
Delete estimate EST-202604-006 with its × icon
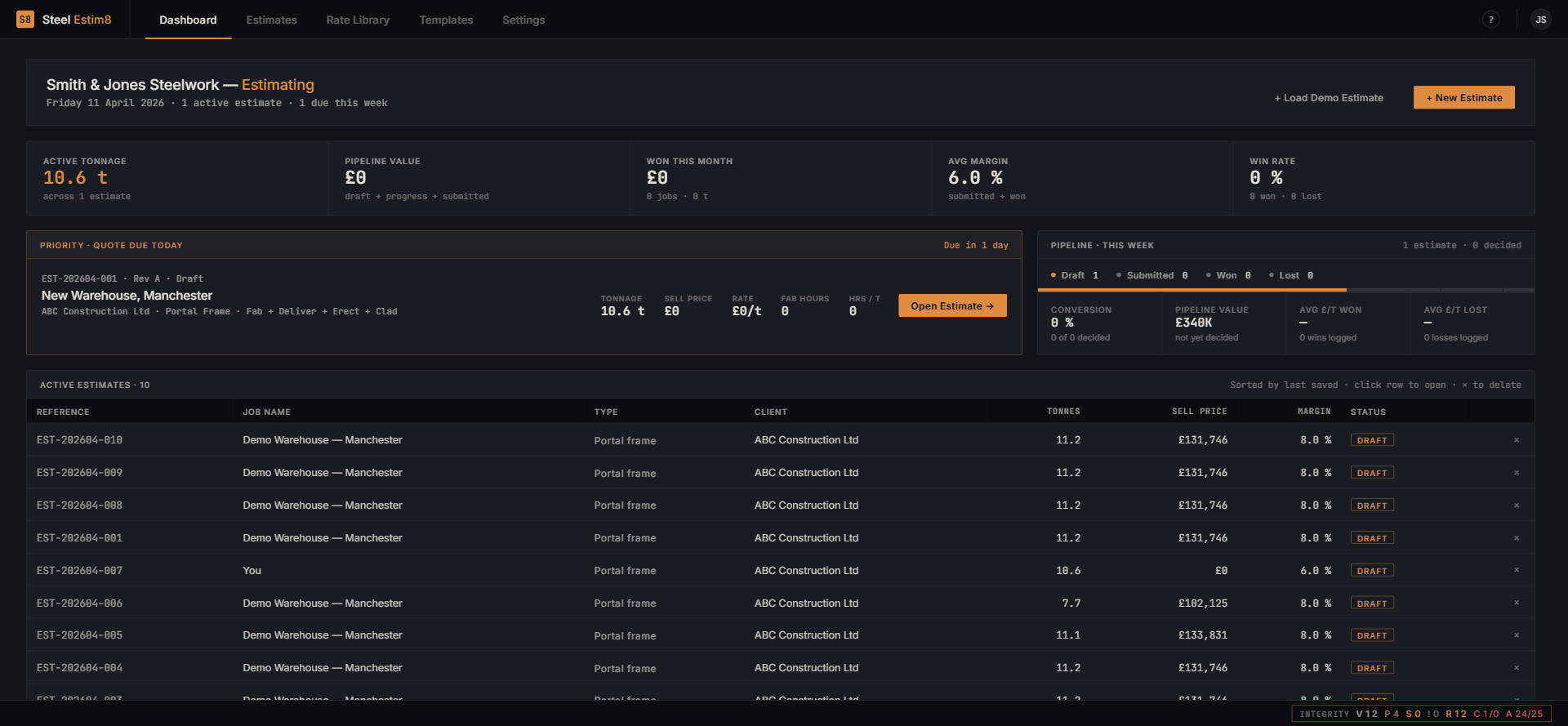coord(1517,603)
